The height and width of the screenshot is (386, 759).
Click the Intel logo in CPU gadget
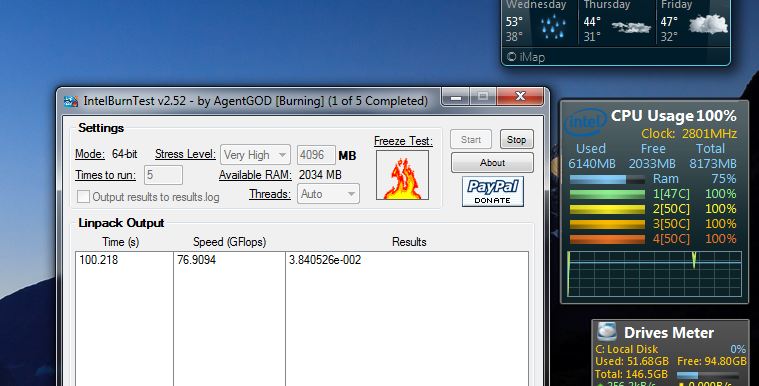click(585, 122)
